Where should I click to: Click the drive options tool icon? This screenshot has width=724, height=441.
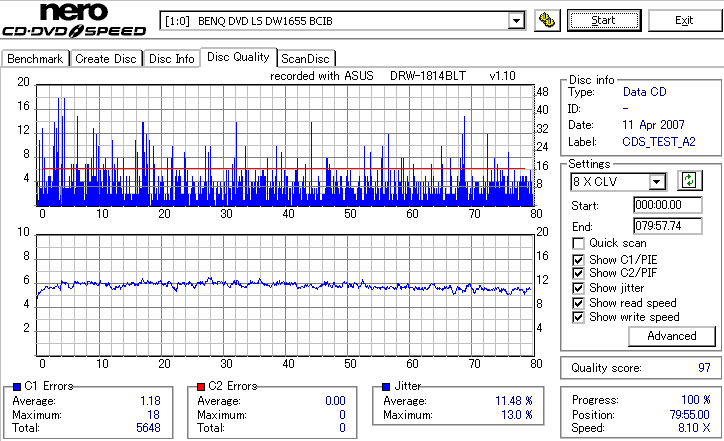click(x=547, y=21)
